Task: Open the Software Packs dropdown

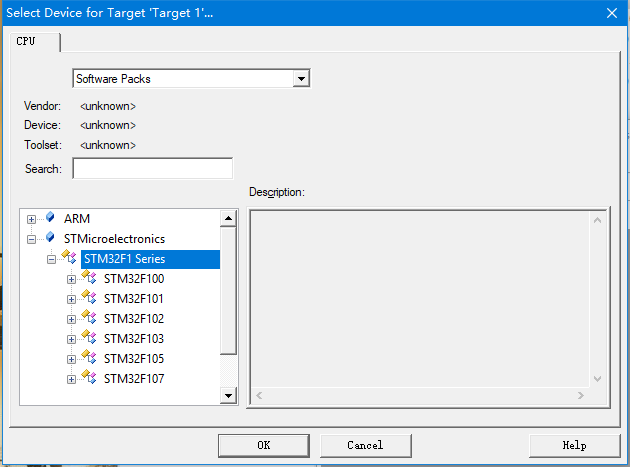Action: [x=301, y=79]
